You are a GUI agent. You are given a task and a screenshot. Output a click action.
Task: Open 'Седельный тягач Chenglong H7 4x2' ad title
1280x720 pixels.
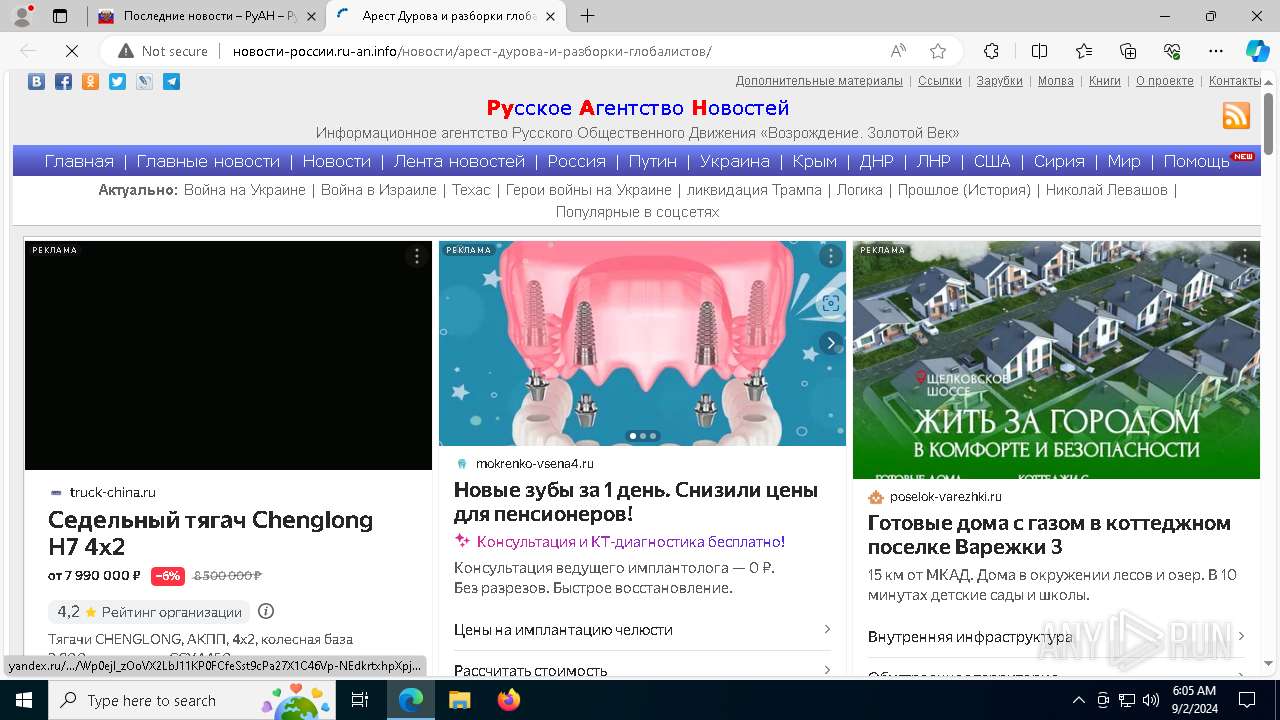[211, 533]
